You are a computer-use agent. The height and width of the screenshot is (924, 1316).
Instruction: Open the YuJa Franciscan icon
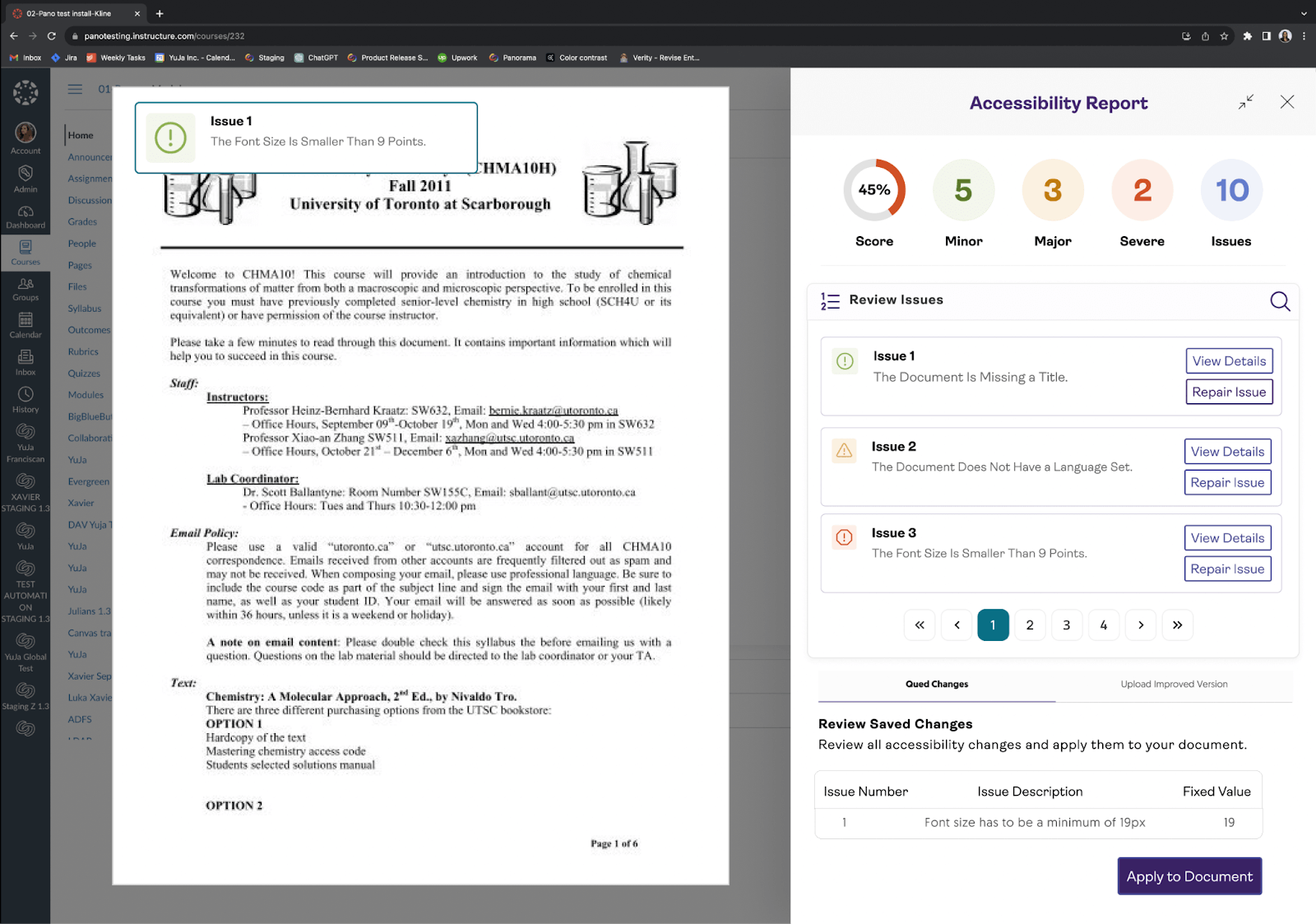25,431
